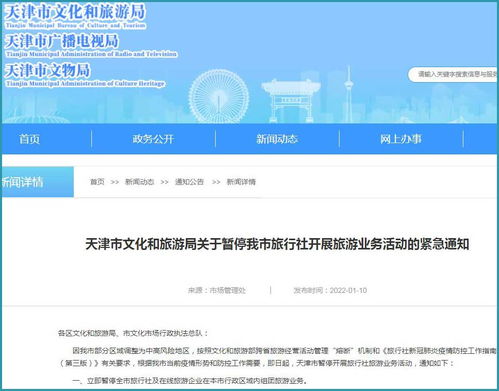The width and height of the screenshot is (499, 391).
Task: Click the 首页 breadcrumb link
Action: [97, 182]
